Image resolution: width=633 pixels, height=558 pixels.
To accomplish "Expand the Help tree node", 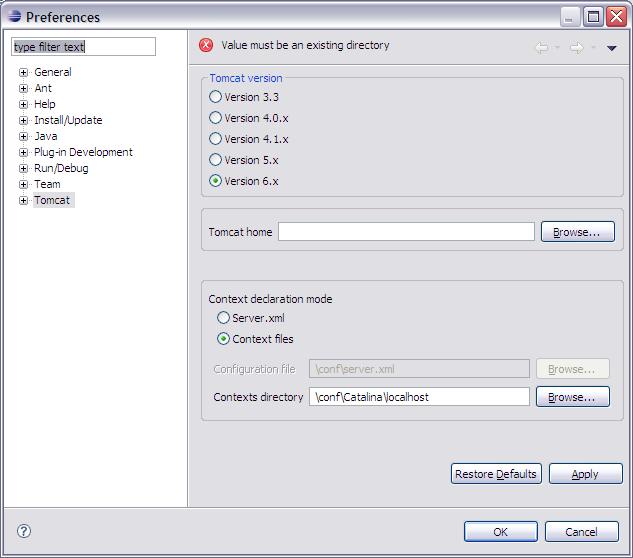I will point(23,104).
